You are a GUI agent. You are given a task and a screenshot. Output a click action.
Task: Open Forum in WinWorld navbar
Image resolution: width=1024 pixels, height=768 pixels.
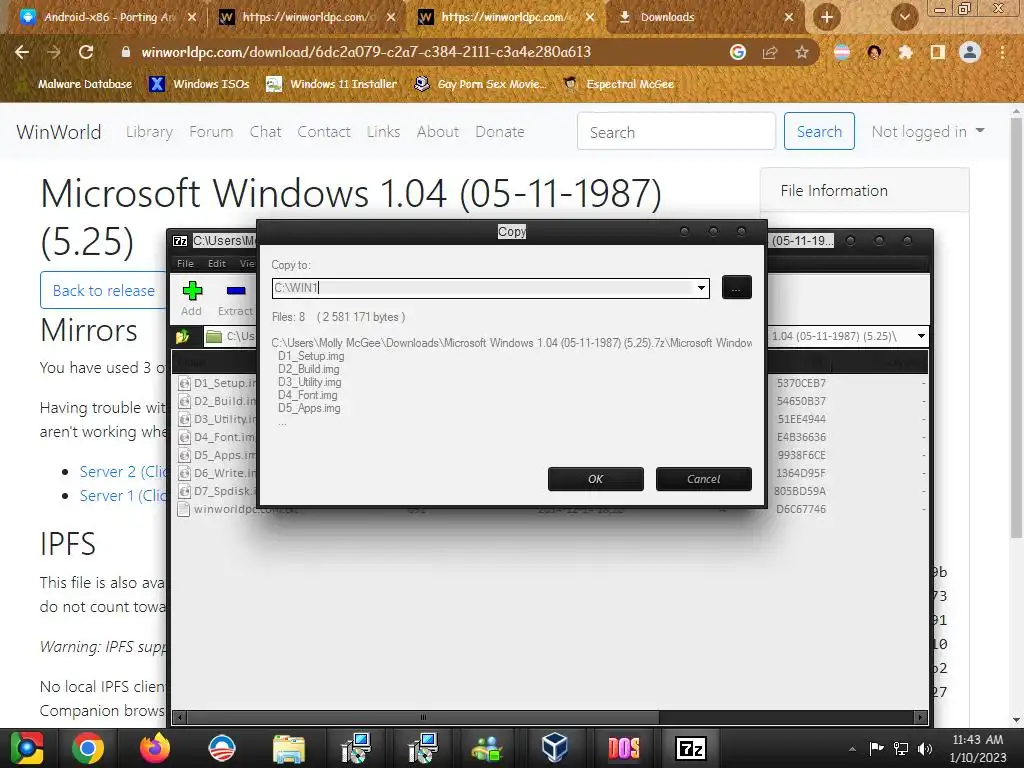(x=211, y=132)
